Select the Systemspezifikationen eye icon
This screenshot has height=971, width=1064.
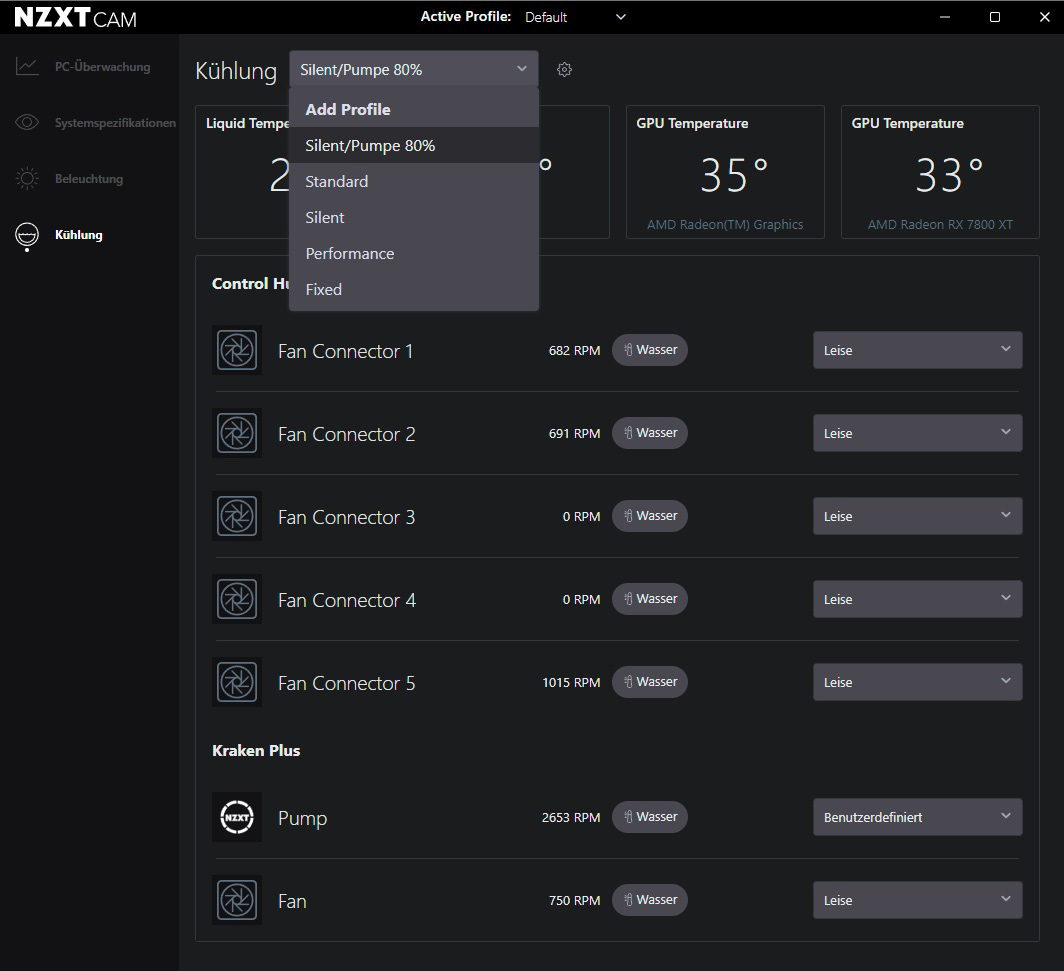(x=27, y=122)
